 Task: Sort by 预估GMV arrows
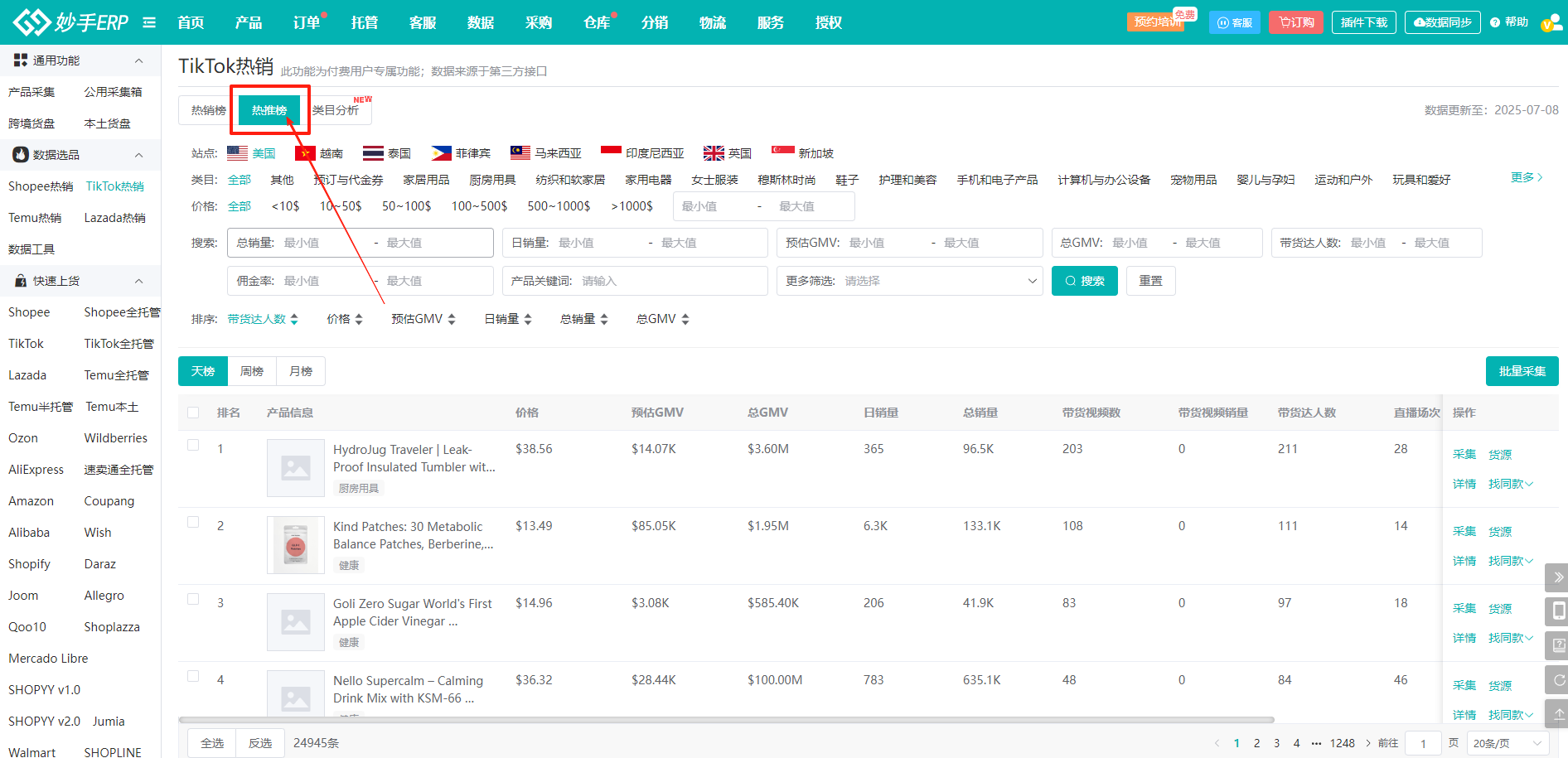pos(452,319)
